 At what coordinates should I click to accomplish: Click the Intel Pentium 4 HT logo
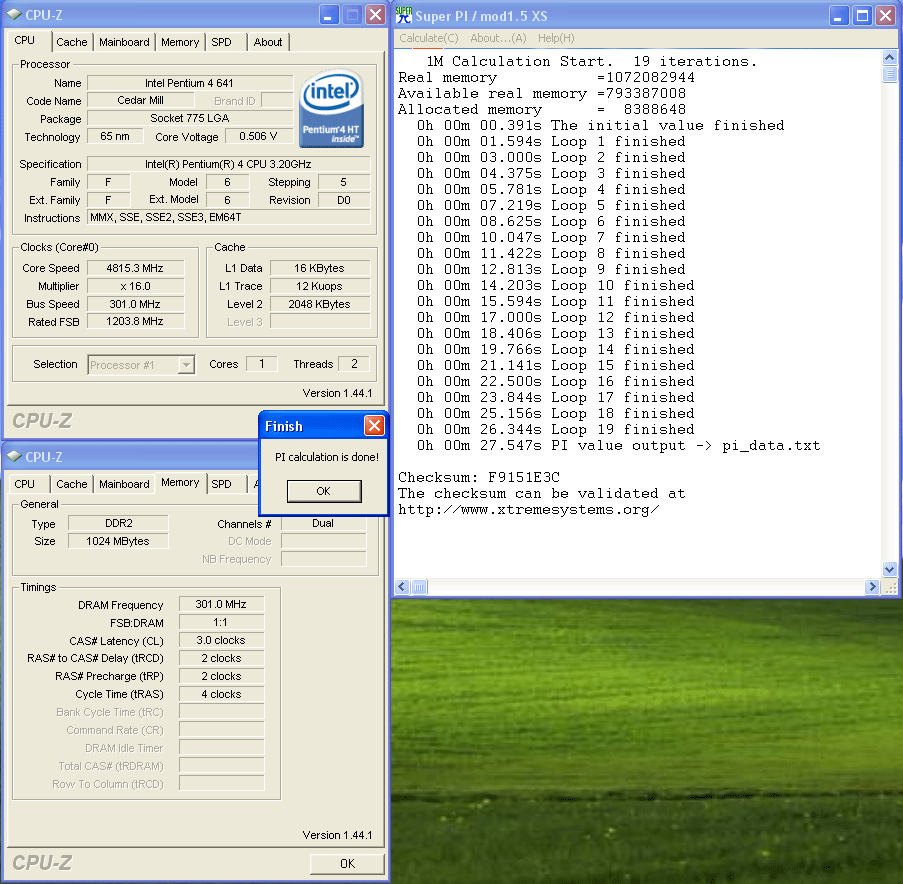pyautogui.click(x=331, y=108)
